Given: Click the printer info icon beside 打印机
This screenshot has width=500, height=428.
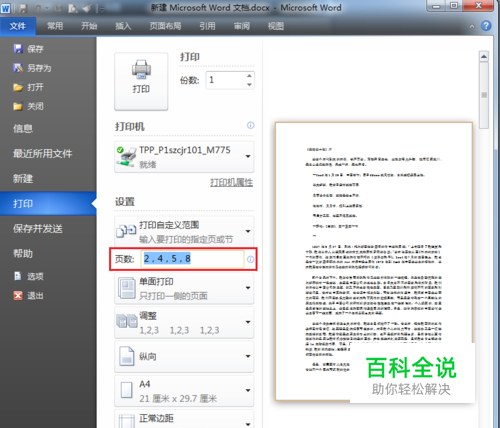Looking at the screenshot, I should [250, 125].
